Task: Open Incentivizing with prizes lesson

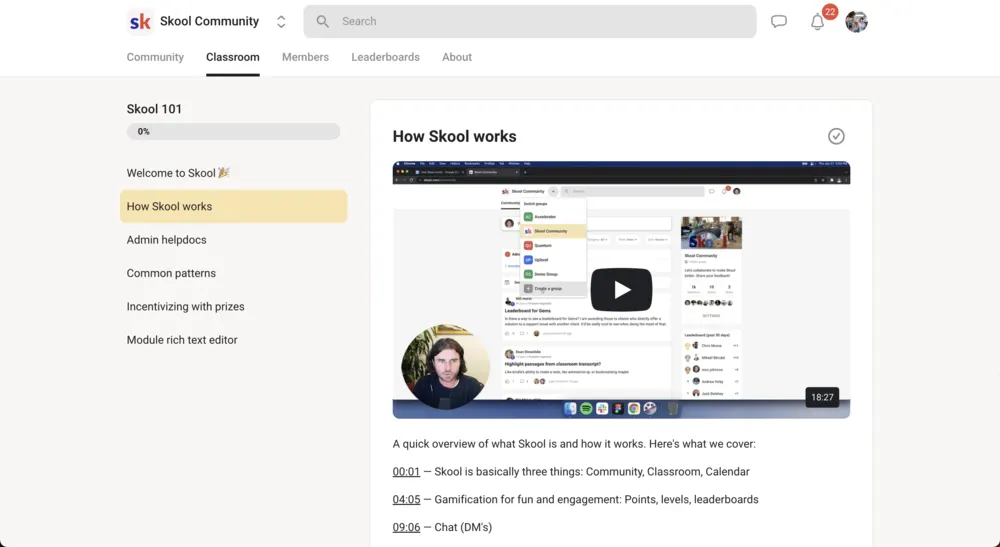Action: (x=186, y=307)
